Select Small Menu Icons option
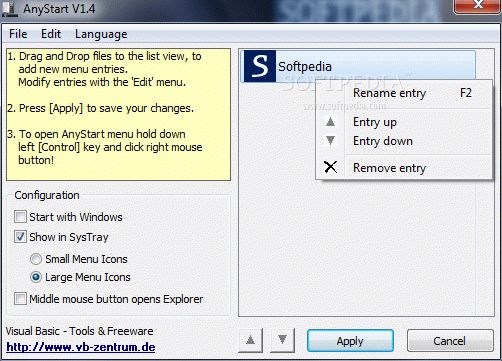The height and width of the screenshot is (361, 502). pyautogui.click(x=36, y=259)
